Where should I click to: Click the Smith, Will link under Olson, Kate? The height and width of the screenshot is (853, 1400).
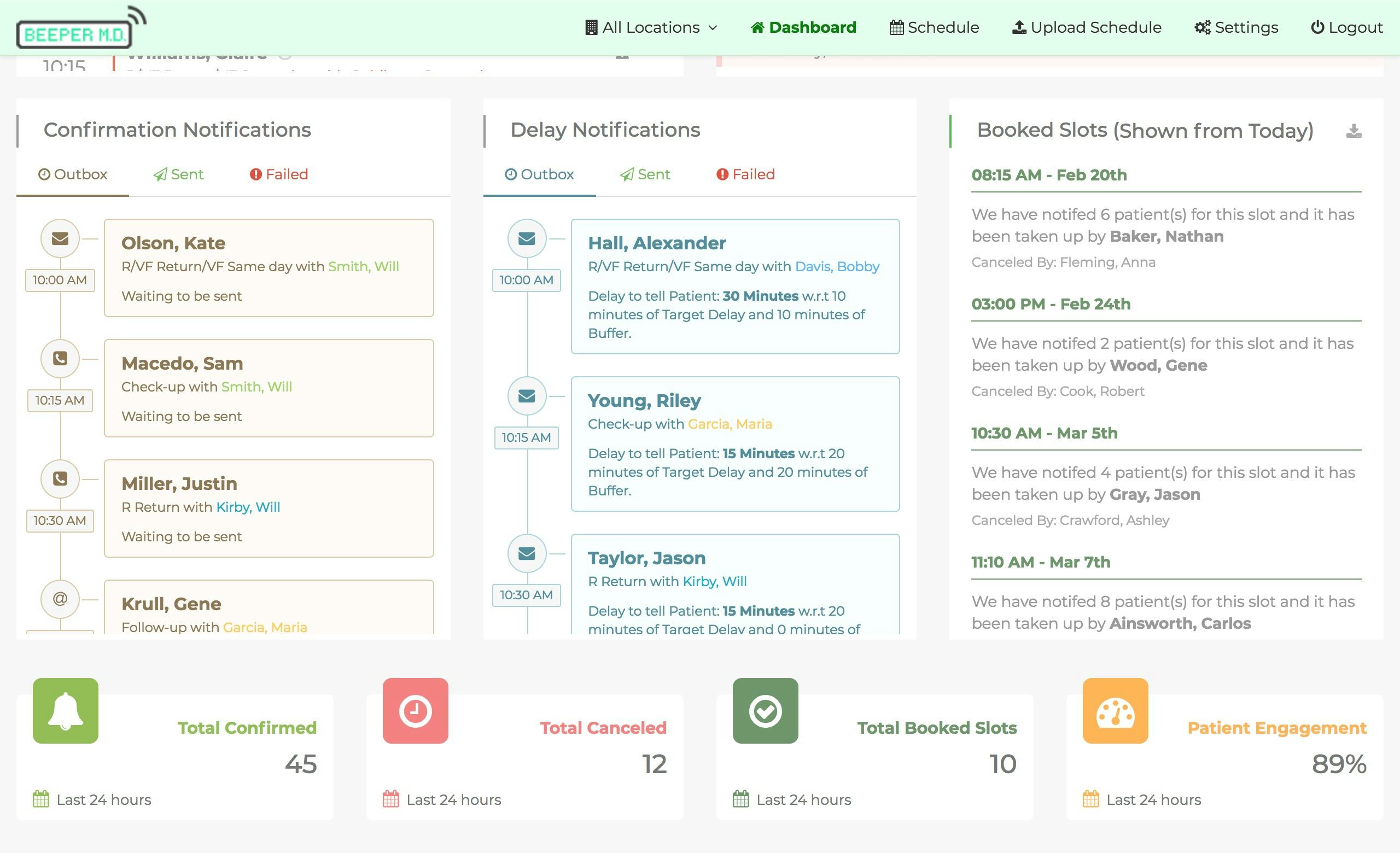pos(364,266)
